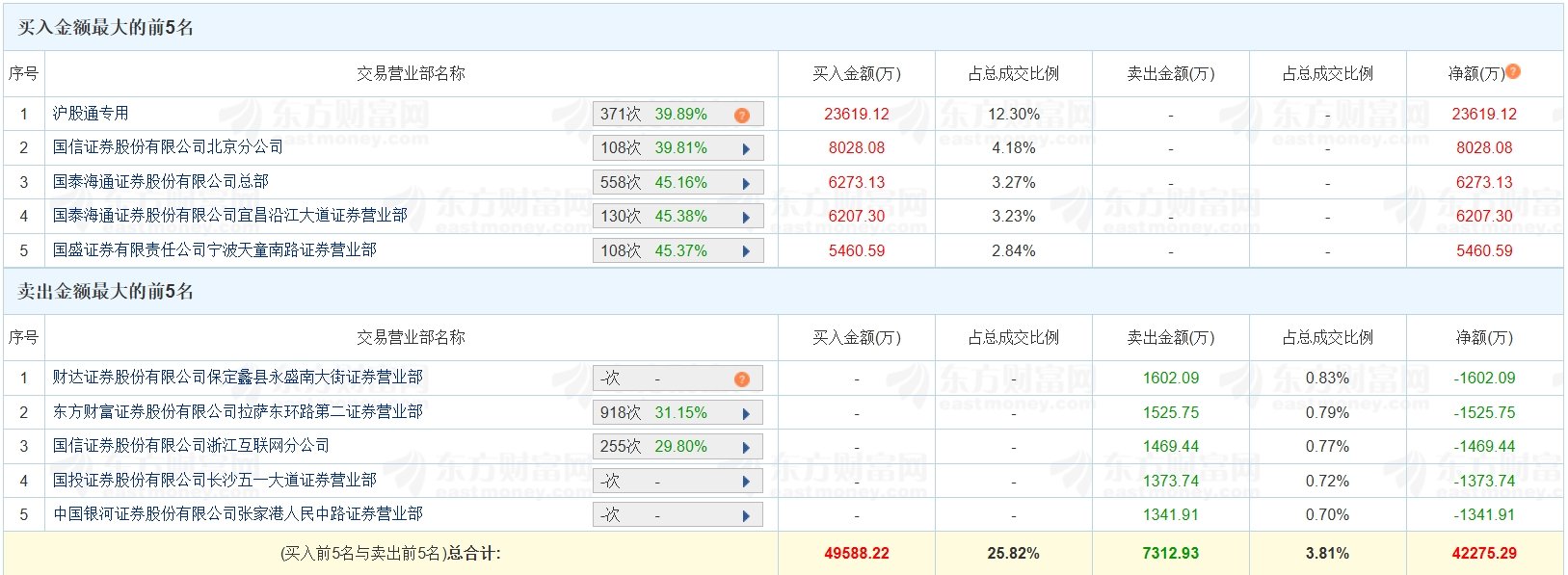Open 东方财富证券拉萨东环路第二营业部 link
The height and width of the screenshot is (575, 1568).
coord(237,411)
